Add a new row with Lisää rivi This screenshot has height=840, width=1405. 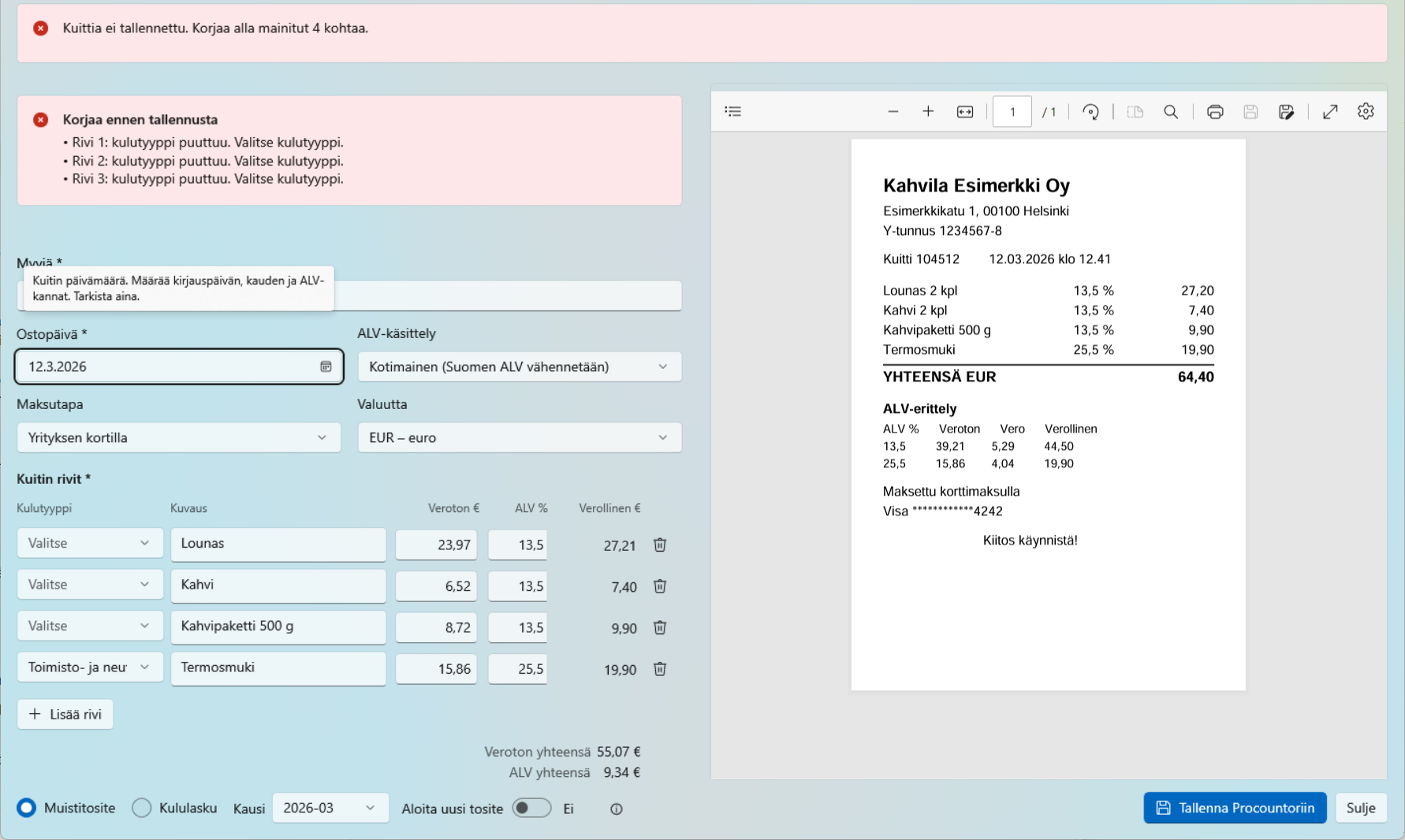(x=65, y=715)
